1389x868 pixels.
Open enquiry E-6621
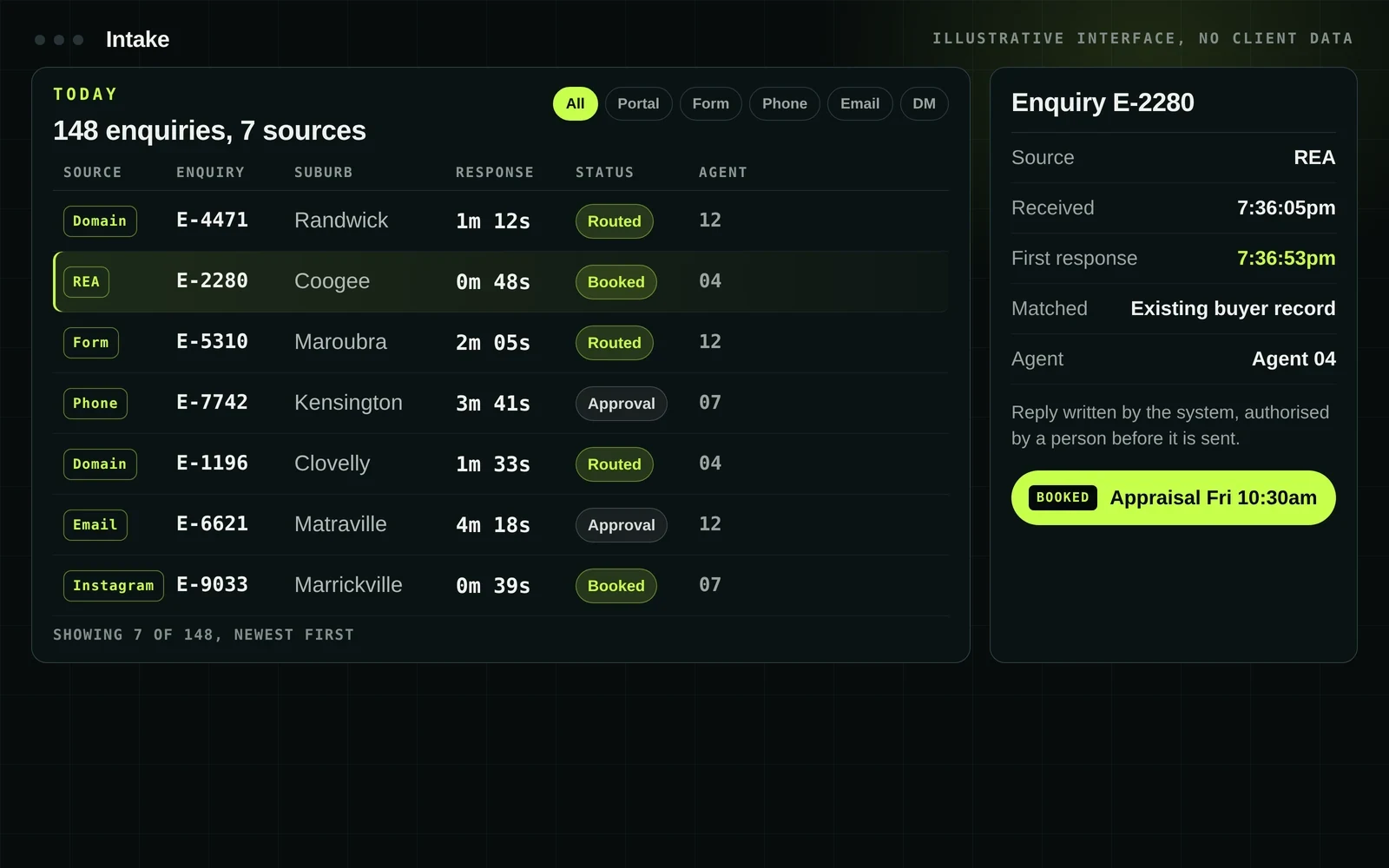click(x=212, y=523)
